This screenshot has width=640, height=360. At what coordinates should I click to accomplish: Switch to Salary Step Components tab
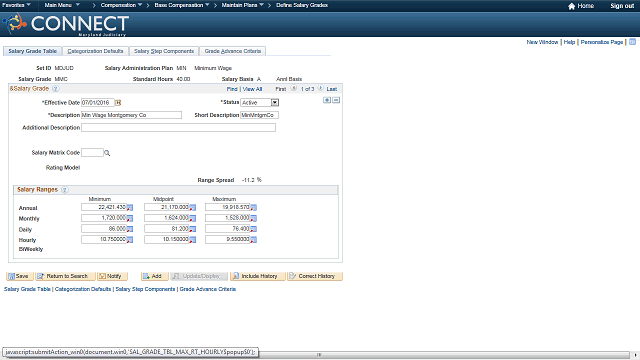pos(164,51)
